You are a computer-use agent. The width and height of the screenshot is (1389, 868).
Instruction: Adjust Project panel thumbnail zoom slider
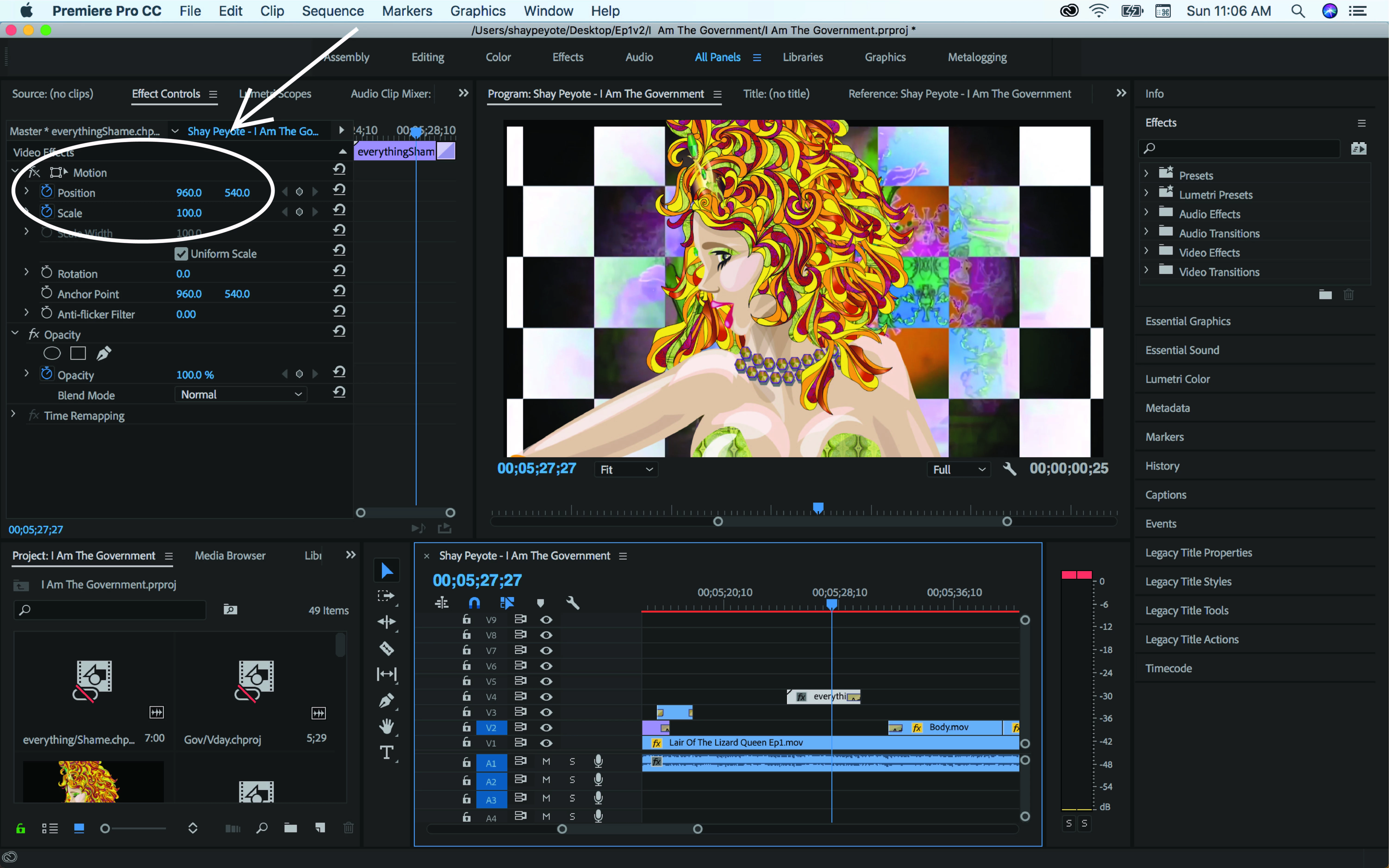[105, 828]
